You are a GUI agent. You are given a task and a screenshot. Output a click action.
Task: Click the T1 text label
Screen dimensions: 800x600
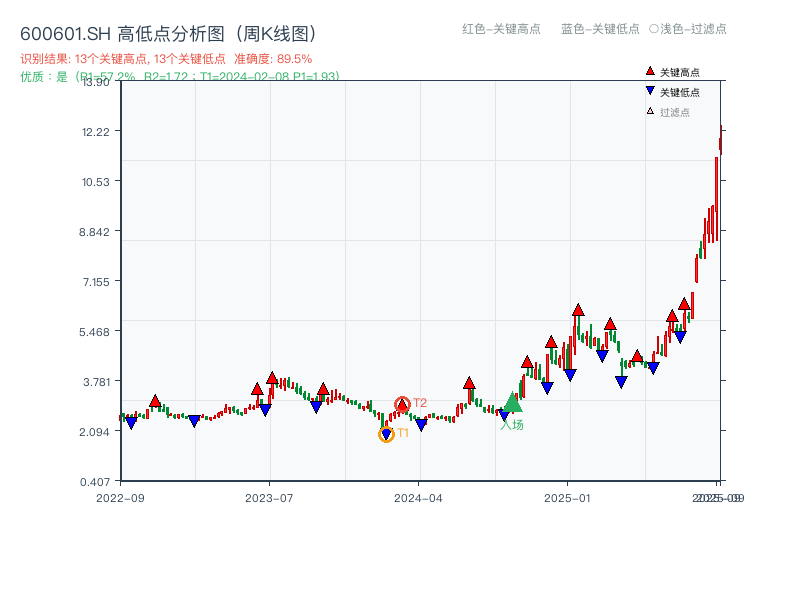[x=403, y=433]
